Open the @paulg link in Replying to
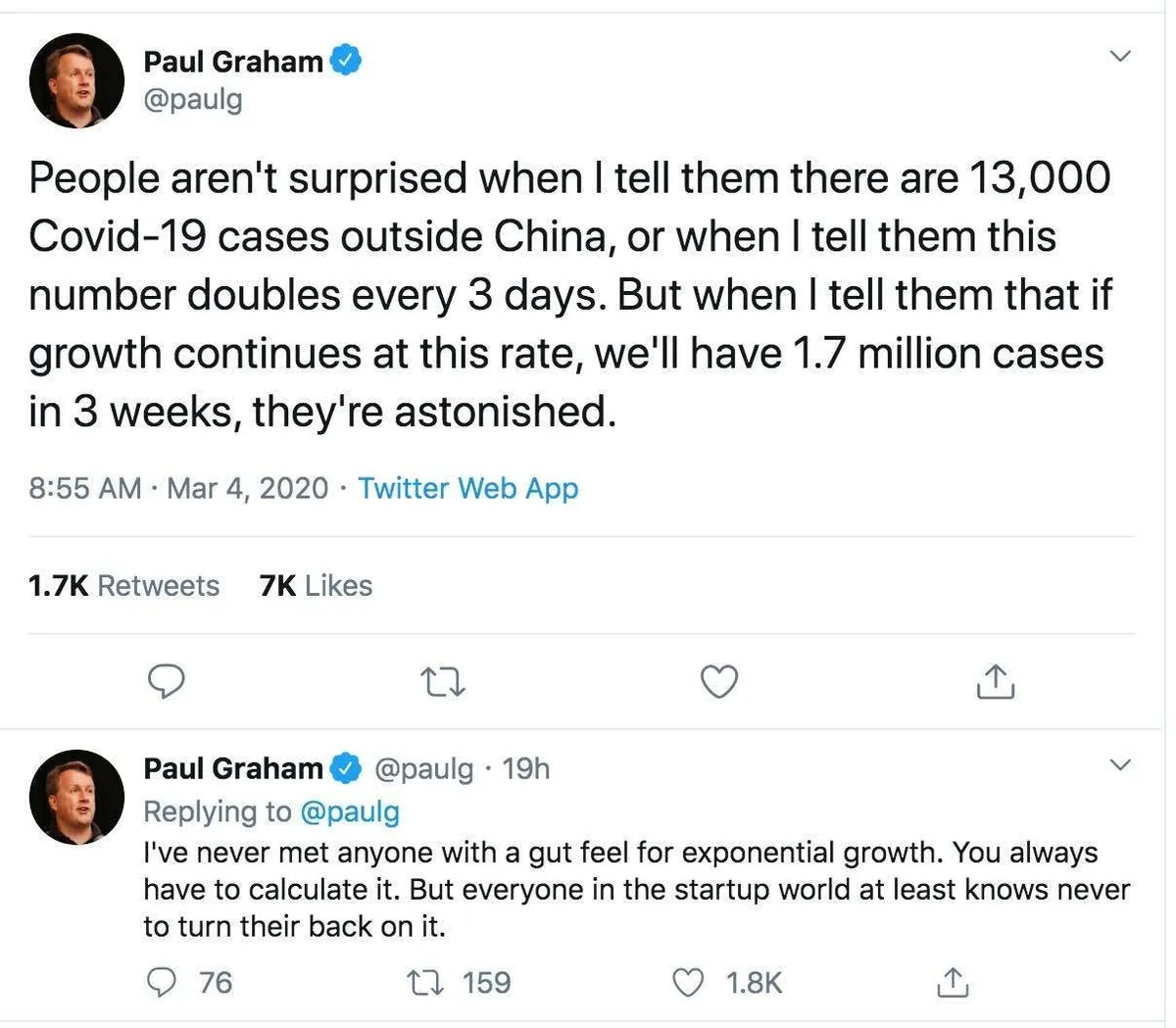 349,811
